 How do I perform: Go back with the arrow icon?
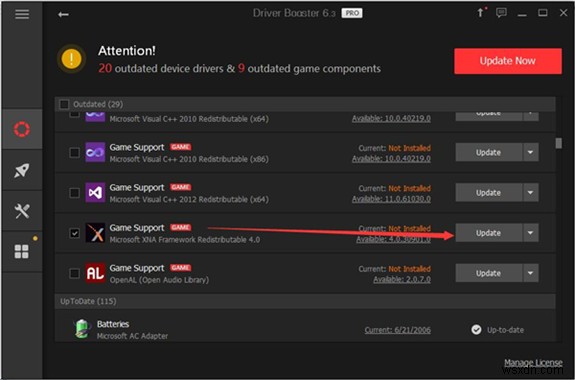pos(63,14)
